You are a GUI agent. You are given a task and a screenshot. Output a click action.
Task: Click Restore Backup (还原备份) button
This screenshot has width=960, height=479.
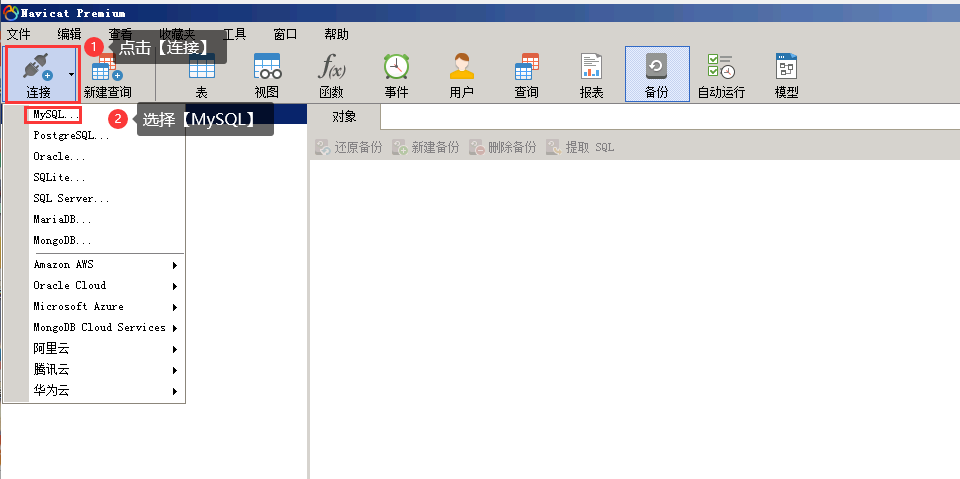349,147
